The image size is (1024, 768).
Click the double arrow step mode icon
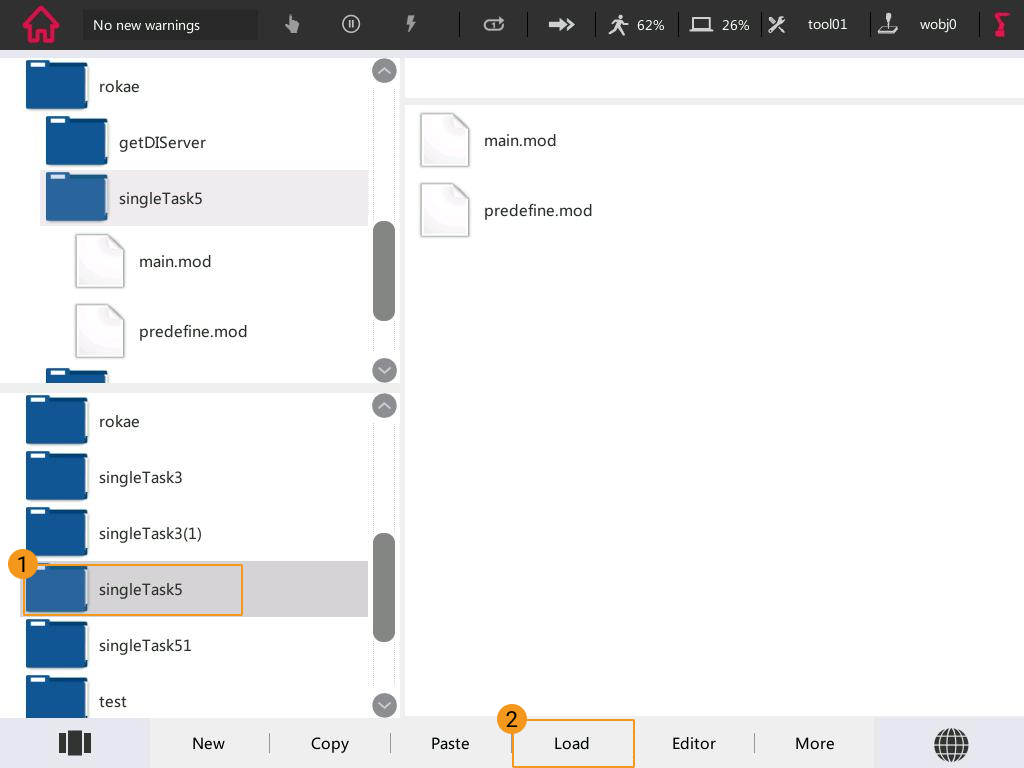tap(562, 25)
